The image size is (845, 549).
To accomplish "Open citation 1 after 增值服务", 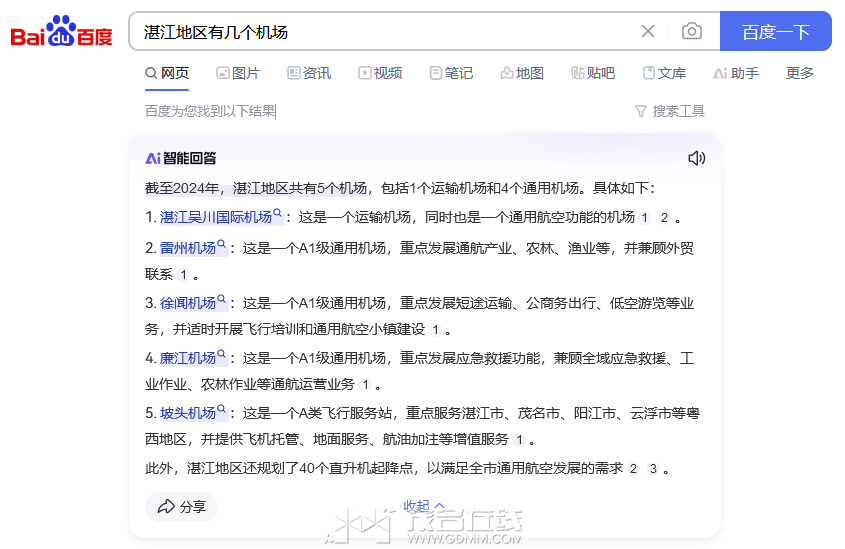I will pyautogui.click(x=520, y=440).
